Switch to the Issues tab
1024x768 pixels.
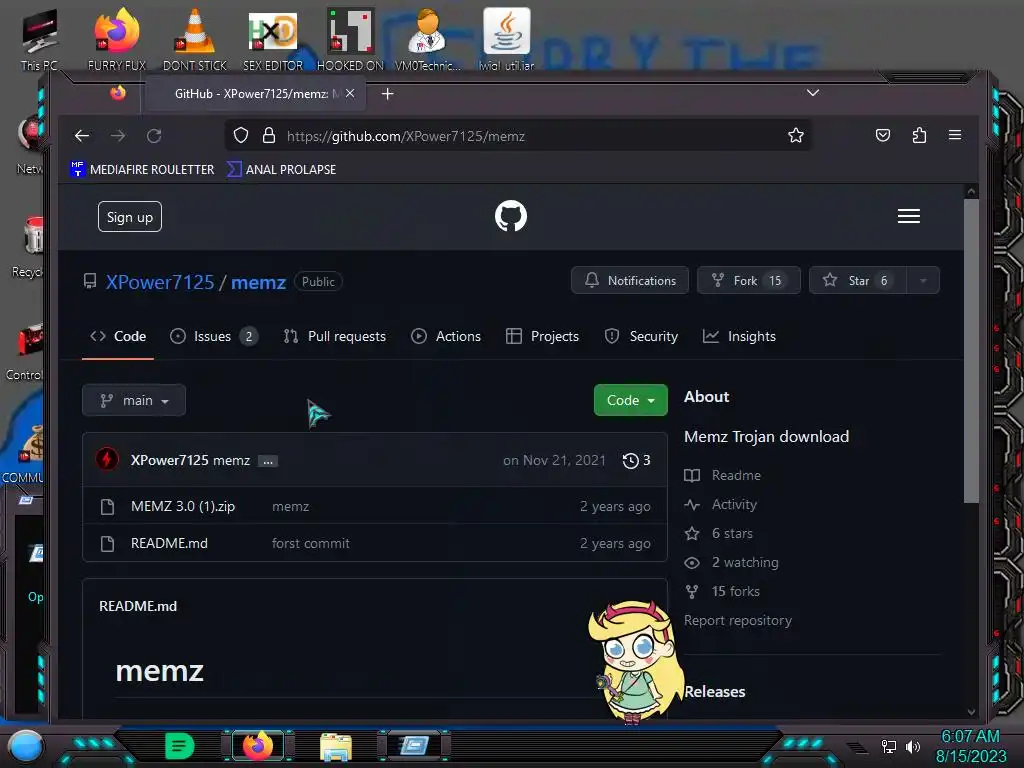pos(214,336)
